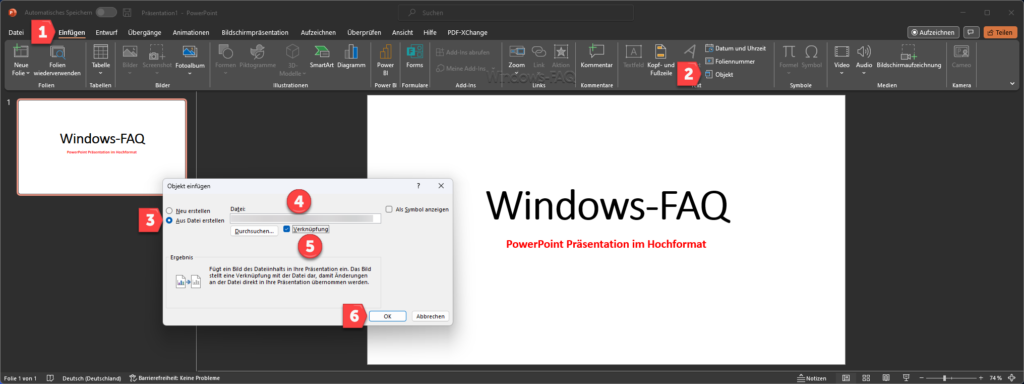Open the Aufzeichnen ribbon tab

click(318, 32)
